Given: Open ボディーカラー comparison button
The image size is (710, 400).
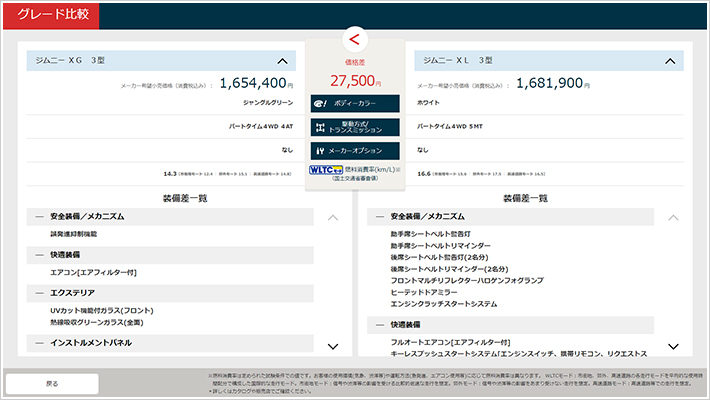Looking at the screenshot, I should point(355,103).
